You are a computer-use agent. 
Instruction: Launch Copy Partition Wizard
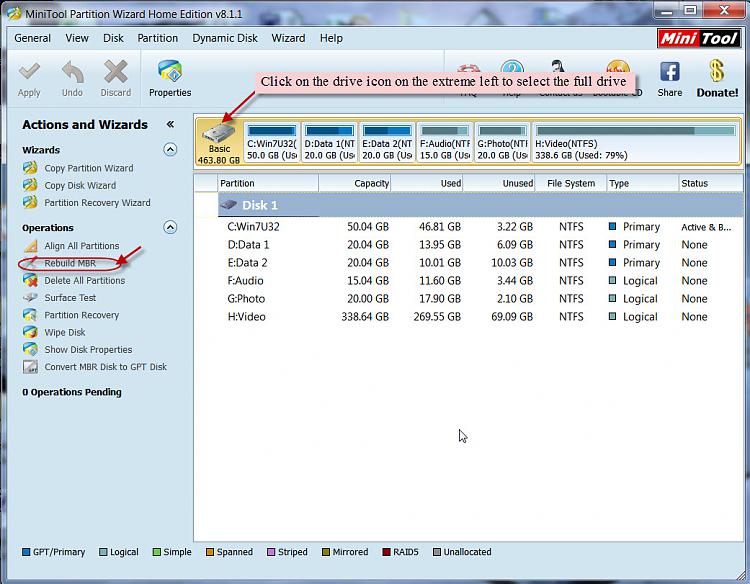click(x=88, y=168)
